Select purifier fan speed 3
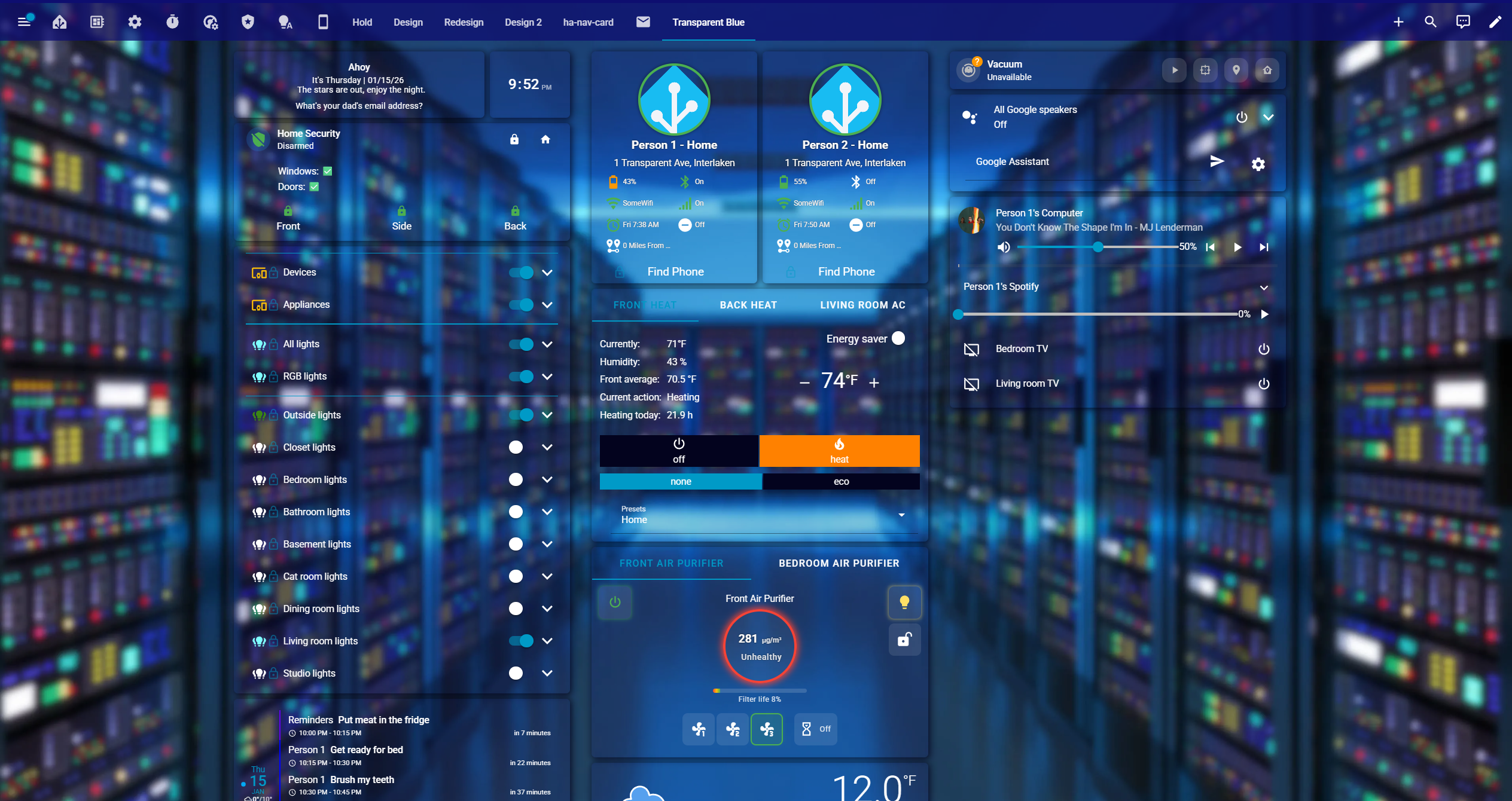This screenshot has height=801, width=1512. 767,729
